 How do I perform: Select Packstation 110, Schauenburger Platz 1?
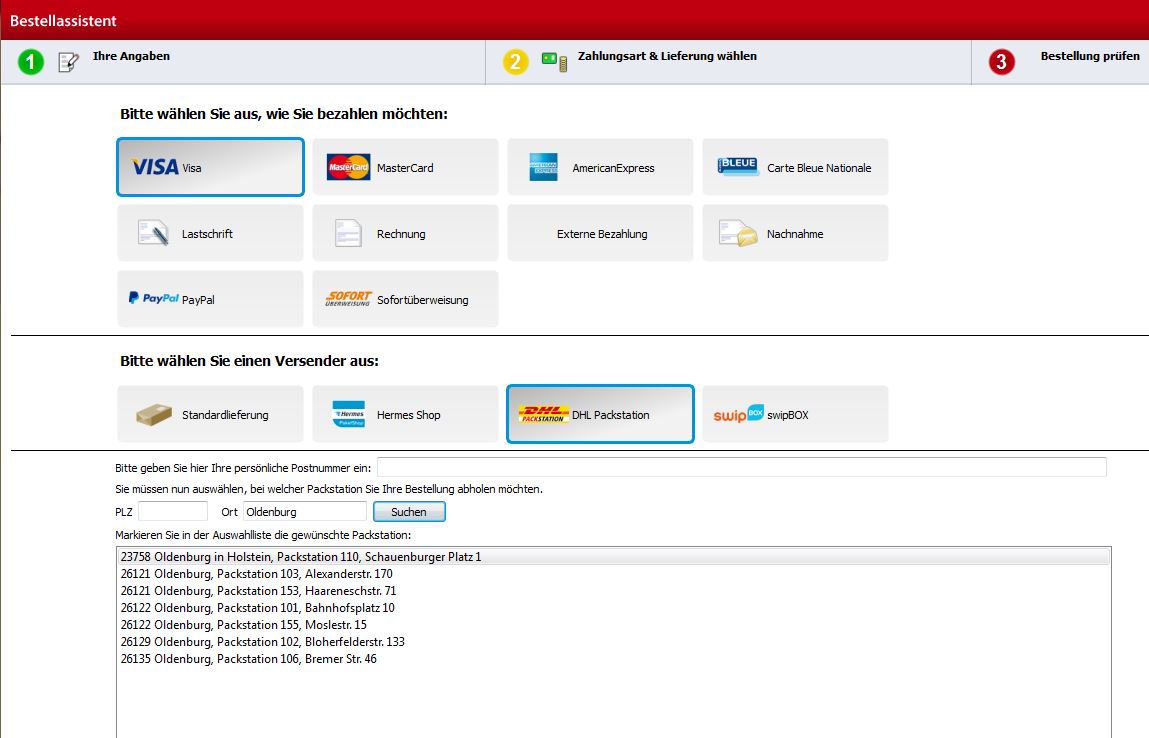pos(613,557)
